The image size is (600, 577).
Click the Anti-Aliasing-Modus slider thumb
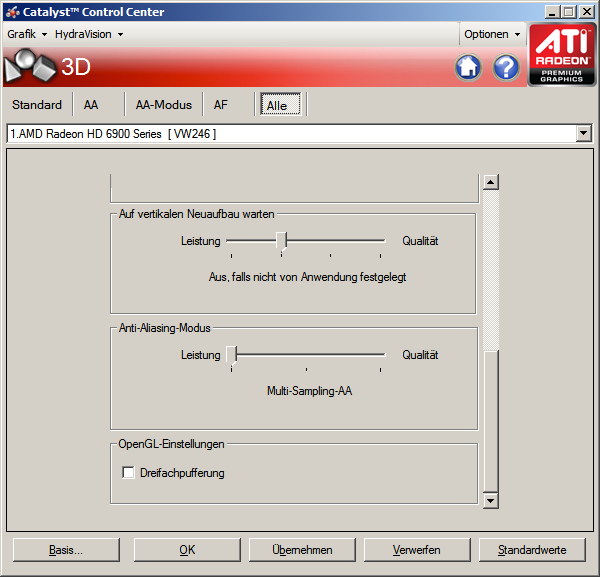click(x=232, y=355)
